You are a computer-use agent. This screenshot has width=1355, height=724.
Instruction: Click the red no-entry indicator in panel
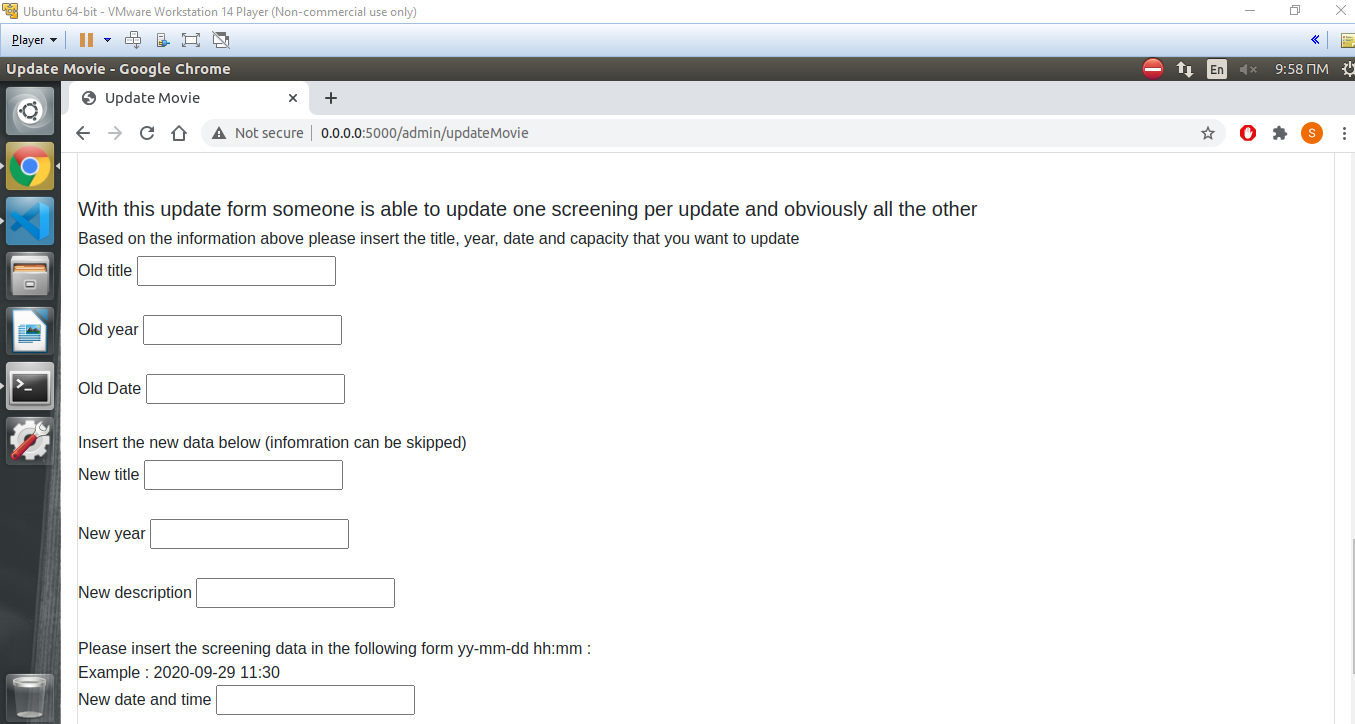[x=1153, y=69]
